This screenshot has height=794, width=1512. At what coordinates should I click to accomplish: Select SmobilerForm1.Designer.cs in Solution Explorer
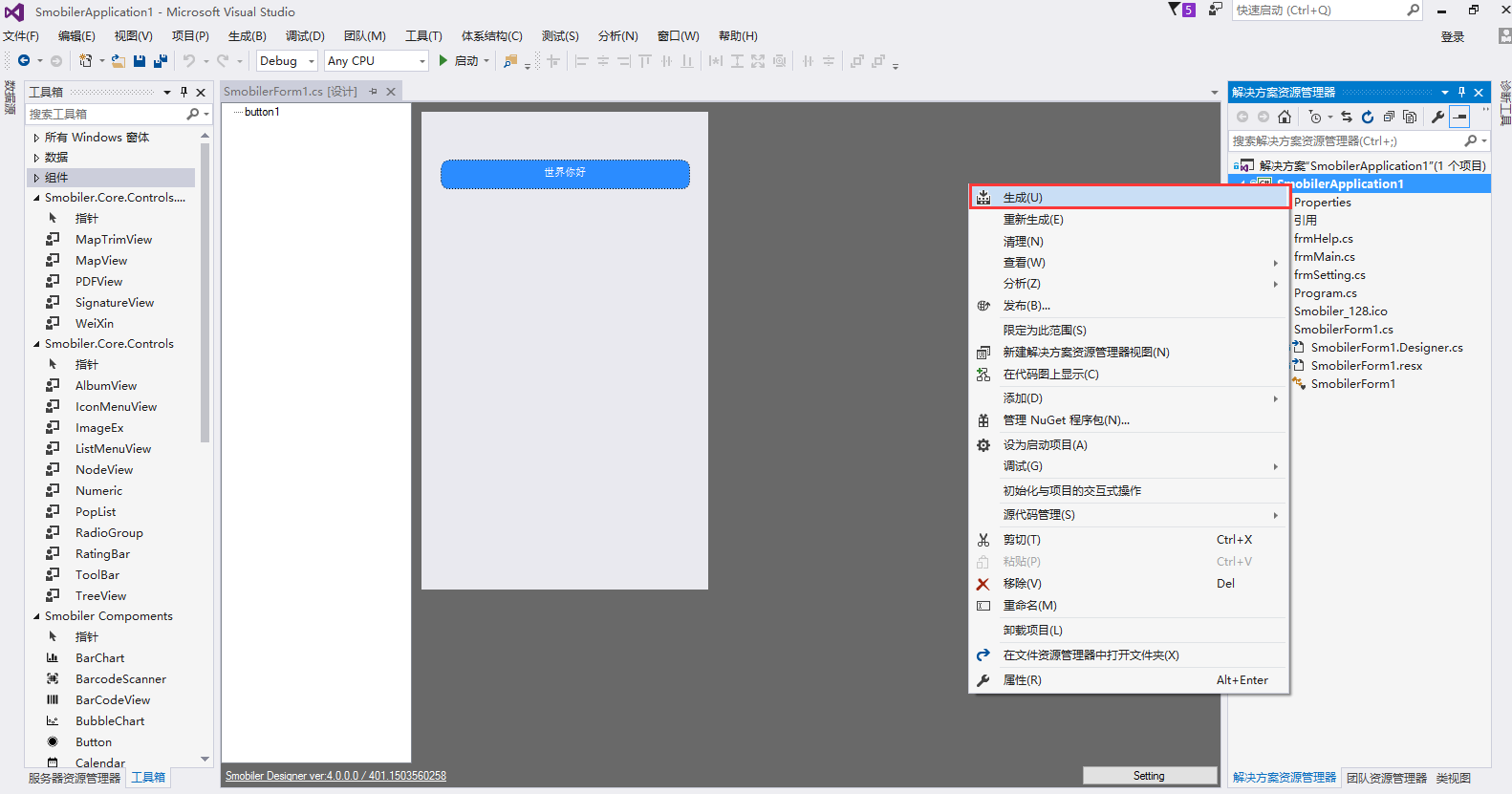click(x=1386, y=348)
